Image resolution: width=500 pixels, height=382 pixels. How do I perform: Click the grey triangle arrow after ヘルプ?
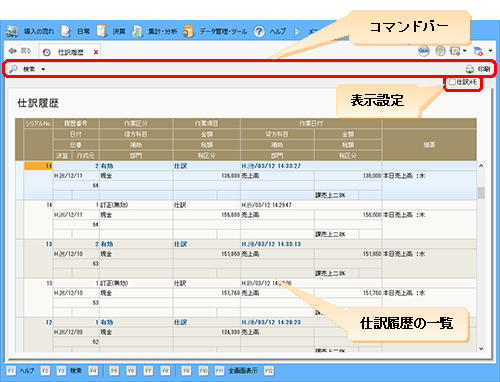point(297,32)
